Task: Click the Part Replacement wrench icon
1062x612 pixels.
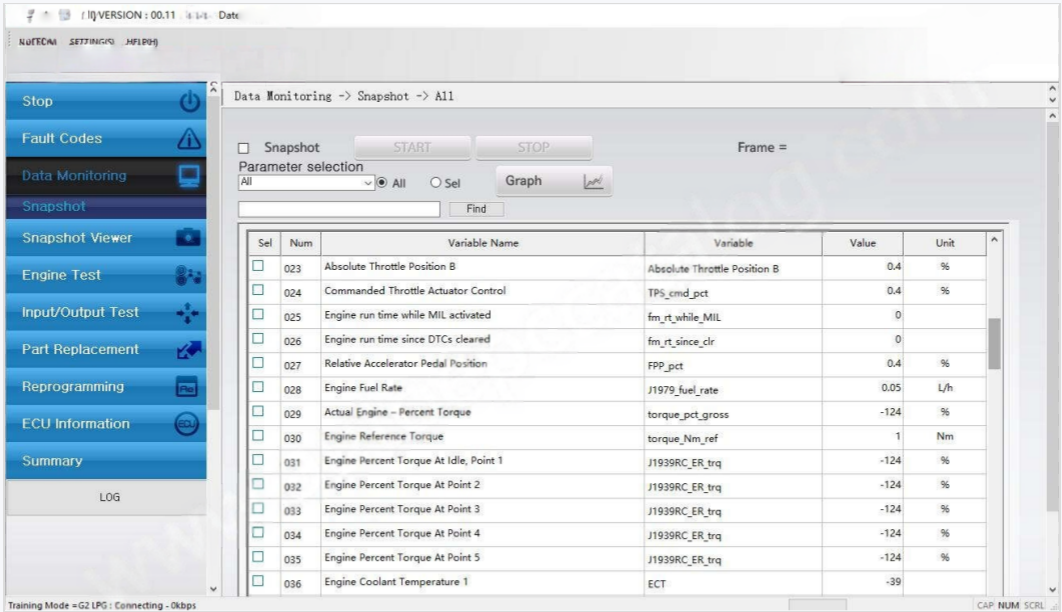Action: [190, 350]
